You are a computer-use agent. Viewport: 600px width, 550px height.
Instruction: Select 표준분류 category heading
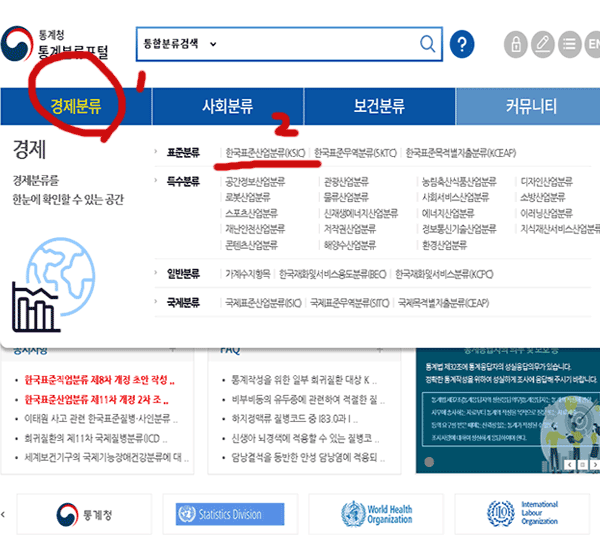[183, 152]
